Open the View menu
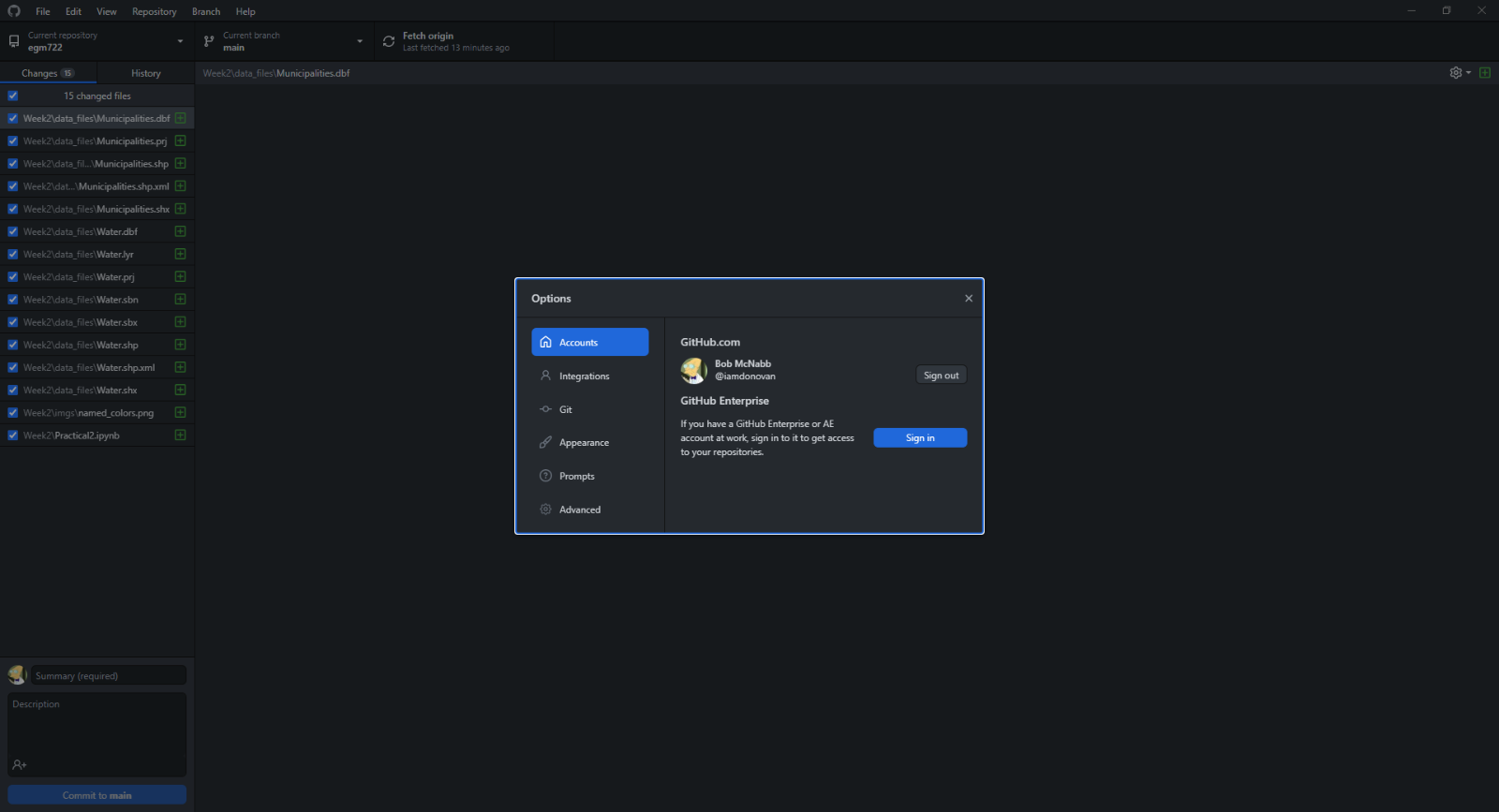This screenshot has height=812, width=1499. (x=107, y=11)
